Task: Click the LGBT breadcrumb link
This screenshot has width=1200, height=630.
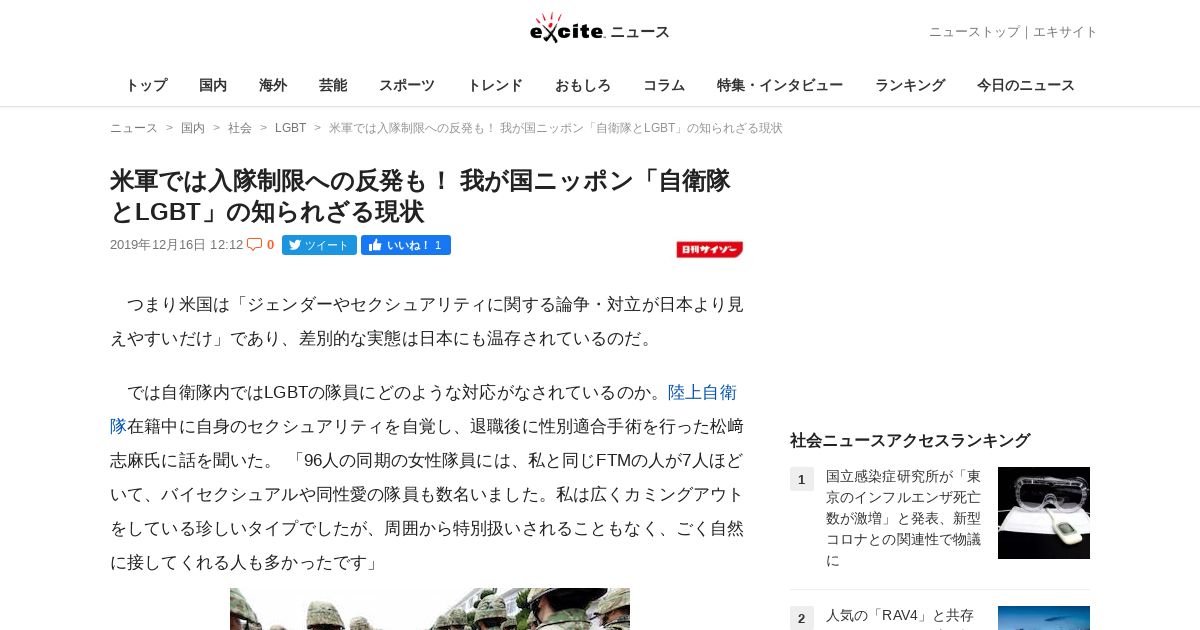Action: click(291, 128)
